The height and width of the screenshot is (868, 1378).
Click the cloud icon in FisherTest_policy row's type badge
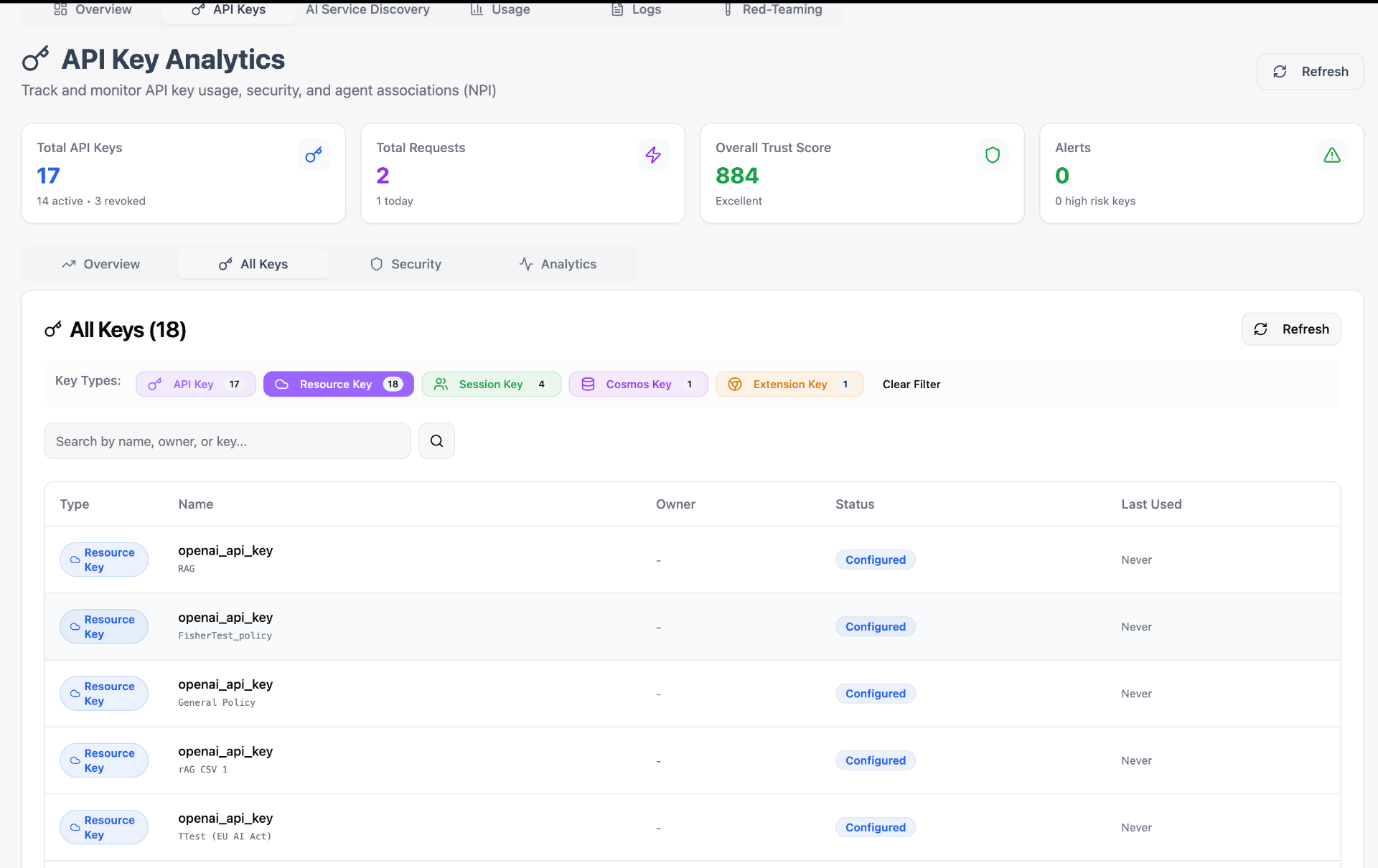[x=75, y=626]
